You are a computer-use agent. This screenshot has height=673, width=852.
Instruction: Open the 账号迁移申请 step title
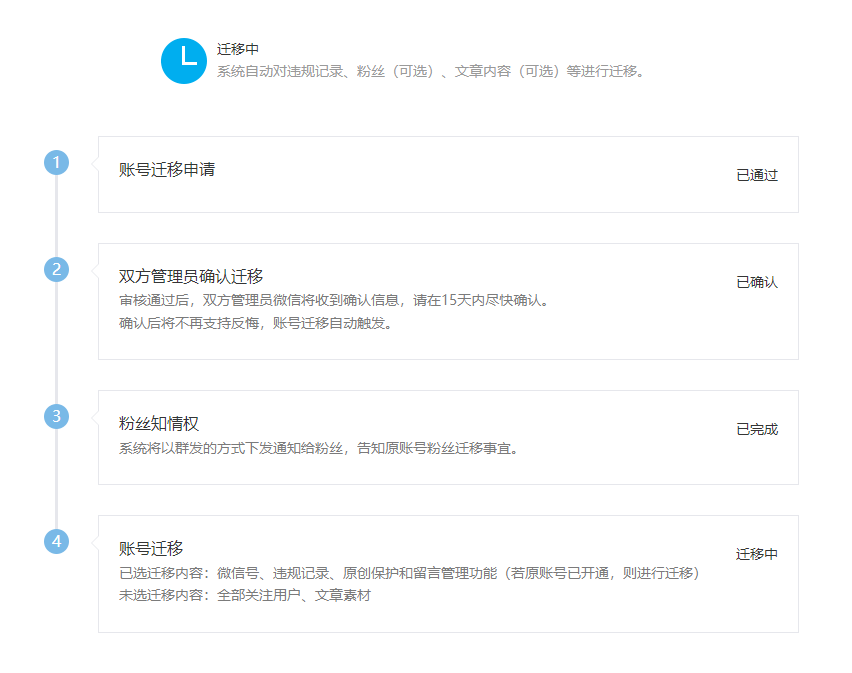coord(167,169)
